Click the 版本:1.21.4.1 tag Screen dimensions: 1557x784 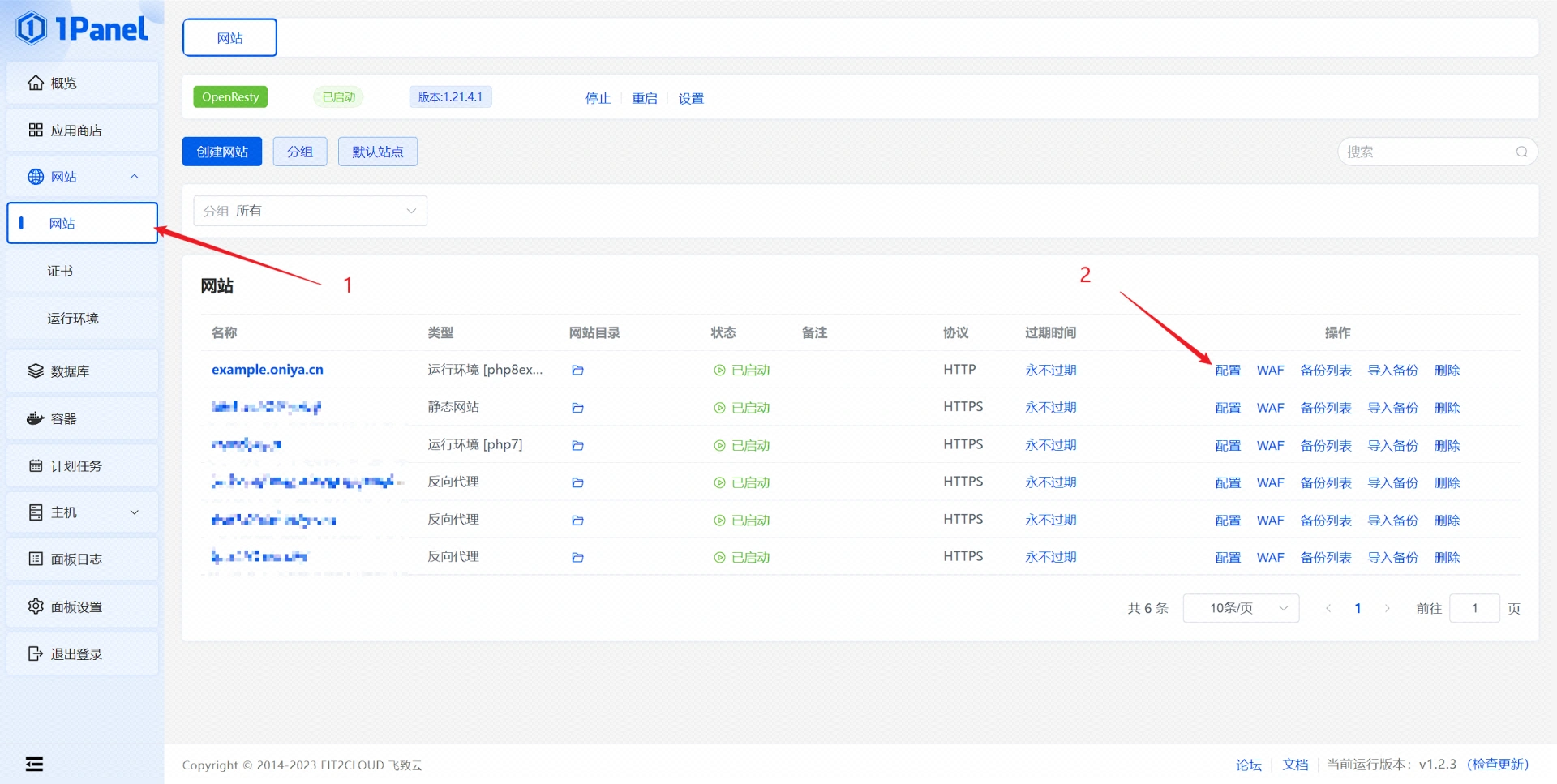450,96
